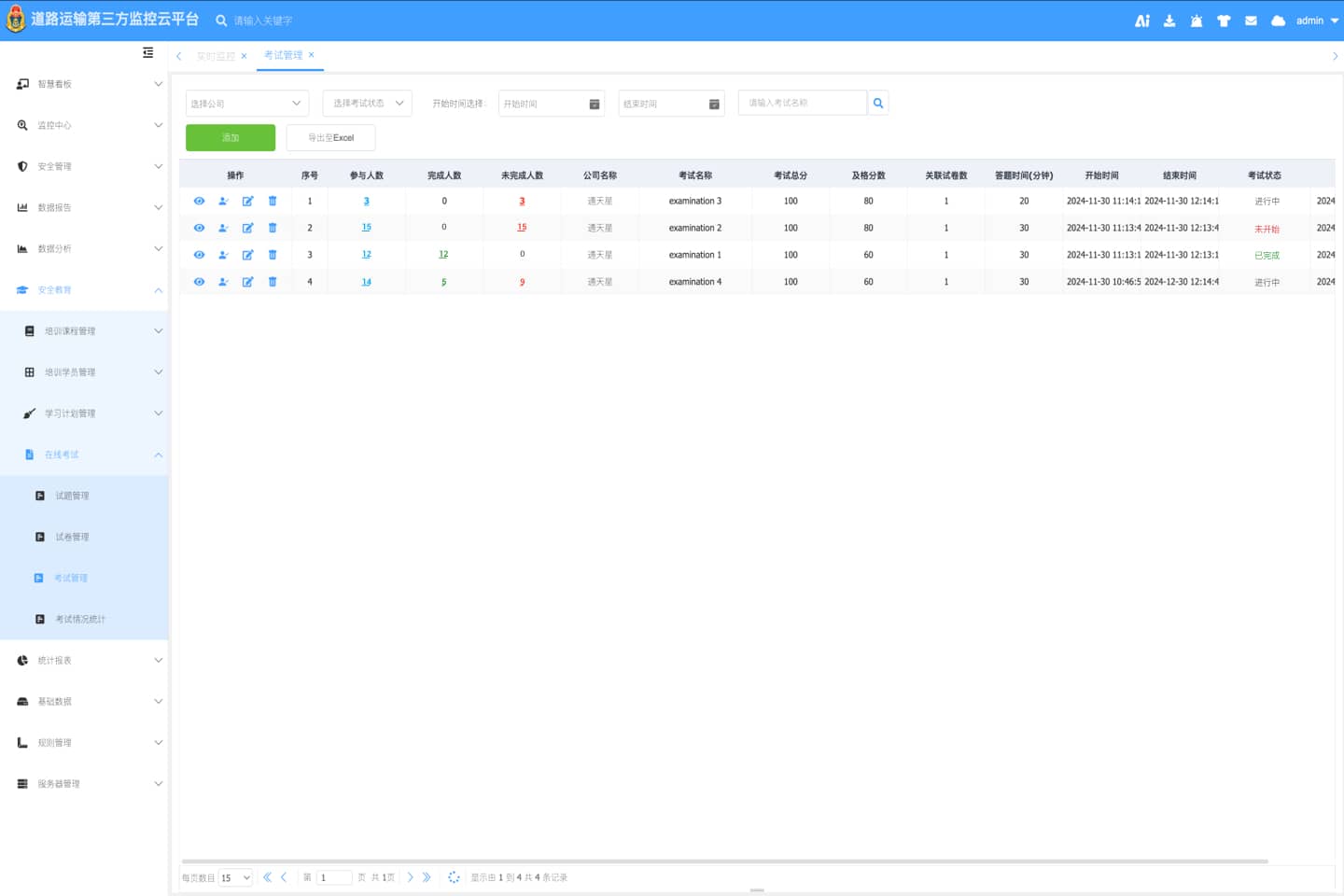Click the download icon in top bar

1169,21
